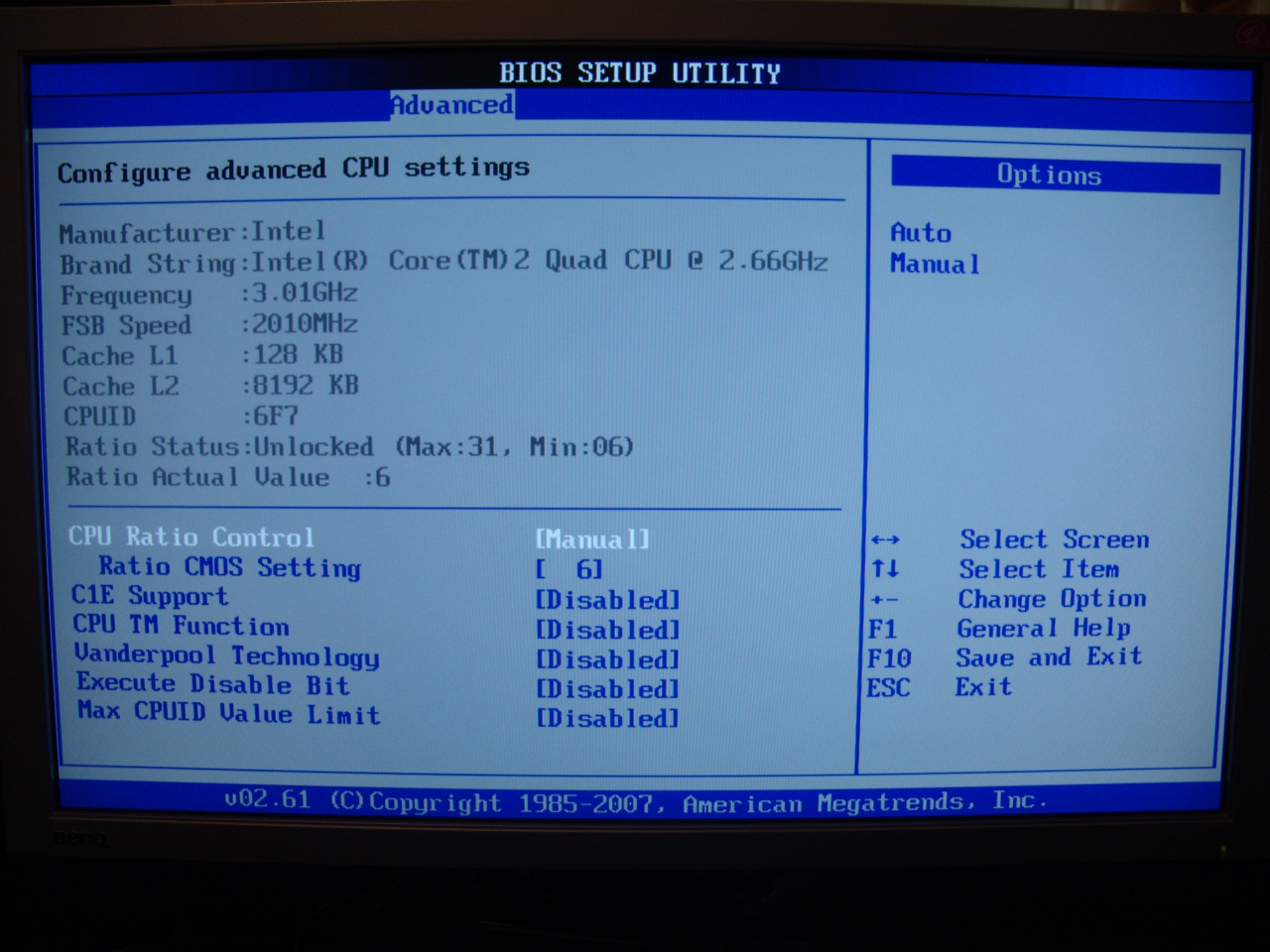This screenshot has width=1270, height=952.
Task: Click F10 Save and Exit
Action: point(1003,657)
